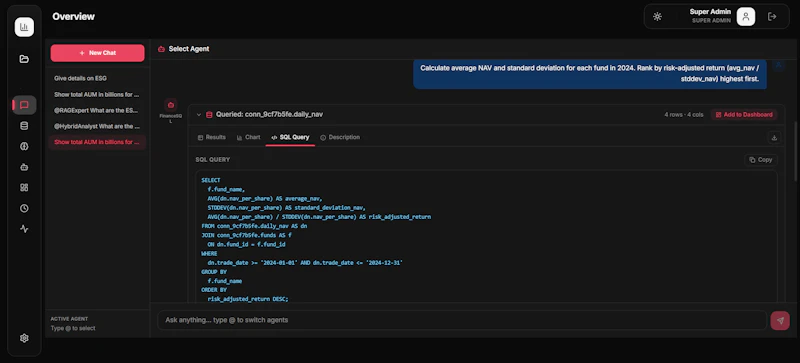
Task: Click the 'risk_adjusted_return' AS line
Action: click(x=319, y=217)
